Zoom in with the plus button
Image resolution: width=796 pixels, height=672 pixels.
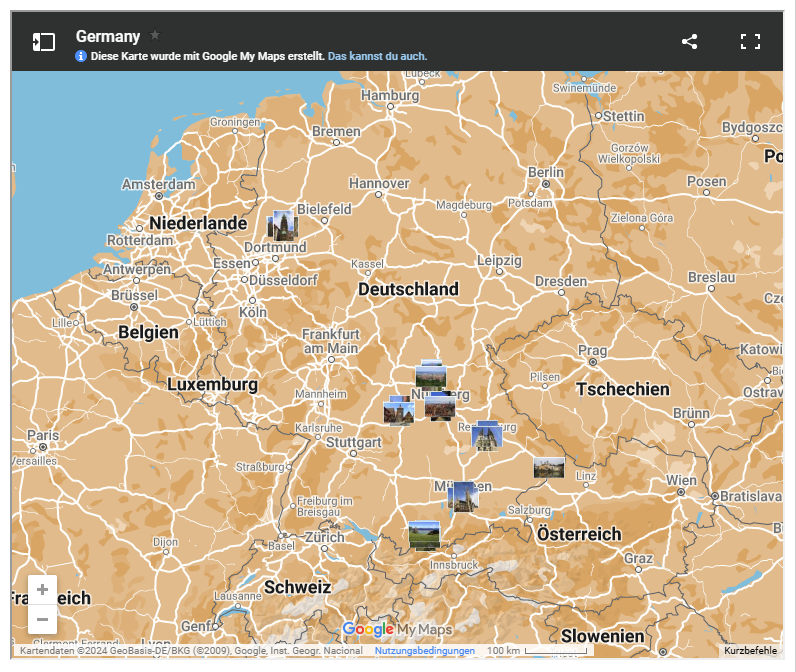42,590
